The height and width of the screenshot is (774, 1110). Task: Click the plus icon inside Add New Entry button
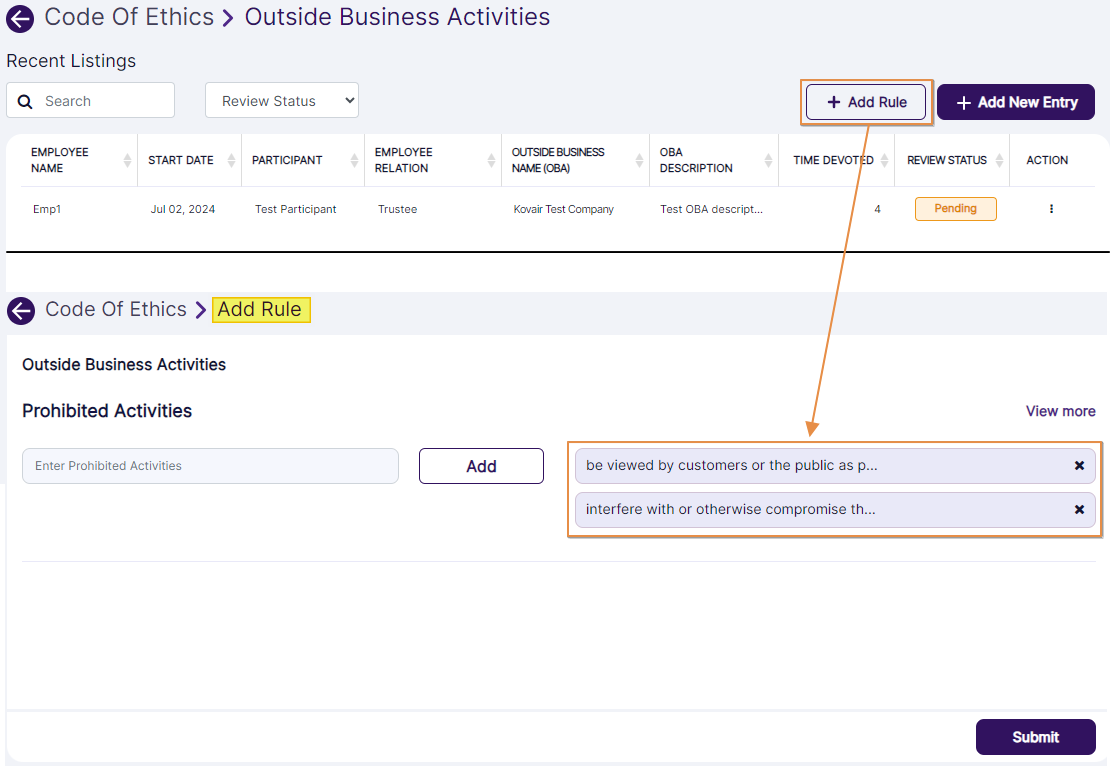(963, 102)
